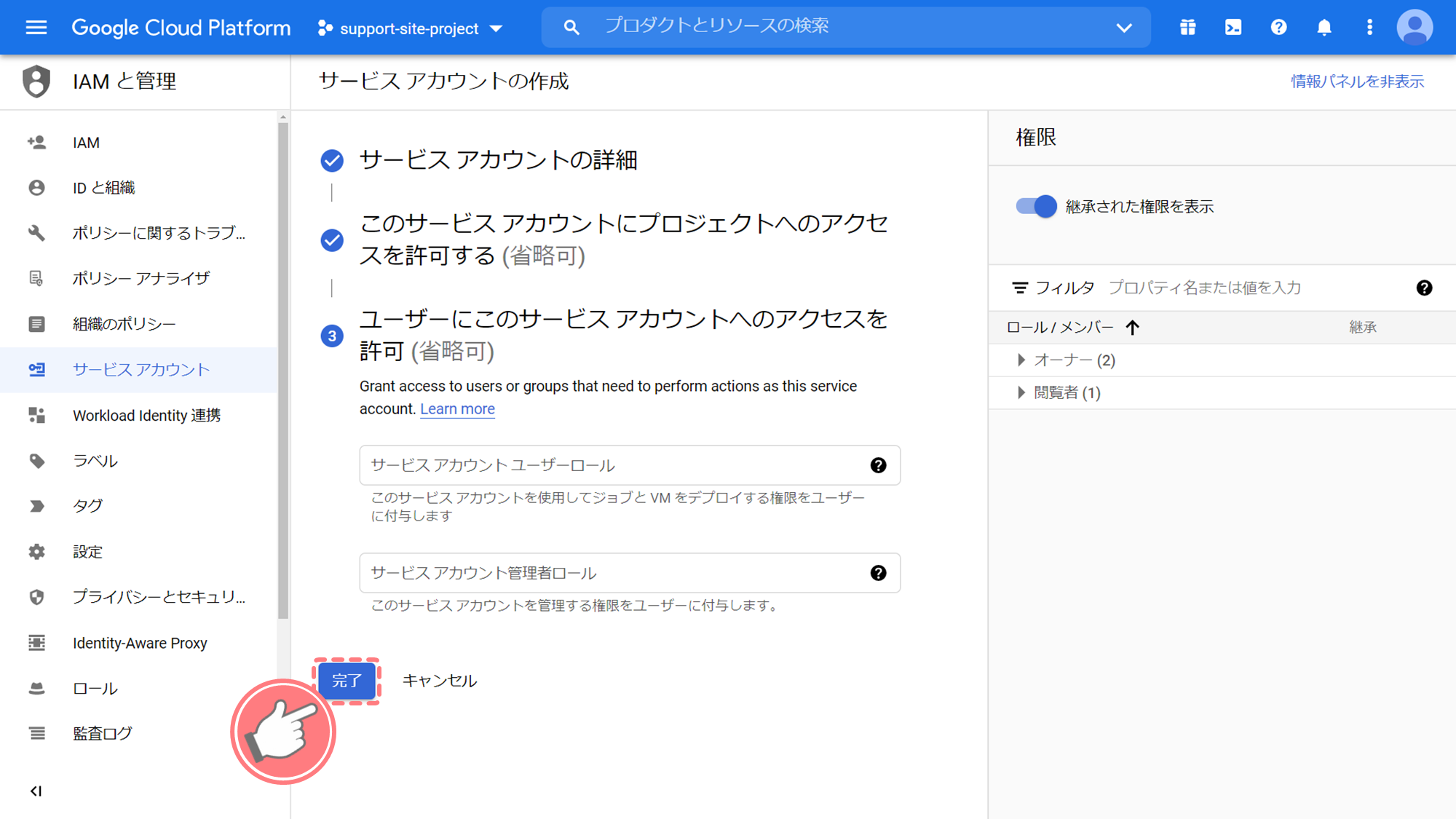The image size is (1456, 819).
Task: Open the help question mark in top bar
Action: tap(1278, 28)
